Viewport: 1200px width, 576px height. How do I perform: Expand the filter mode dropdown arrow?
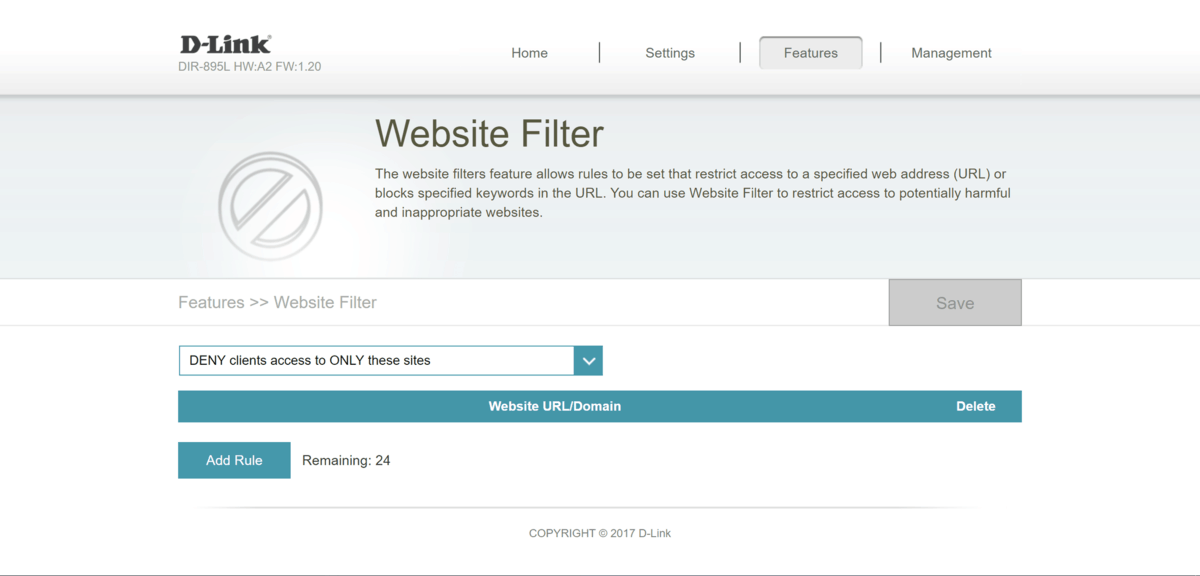(x=588, y=361)
